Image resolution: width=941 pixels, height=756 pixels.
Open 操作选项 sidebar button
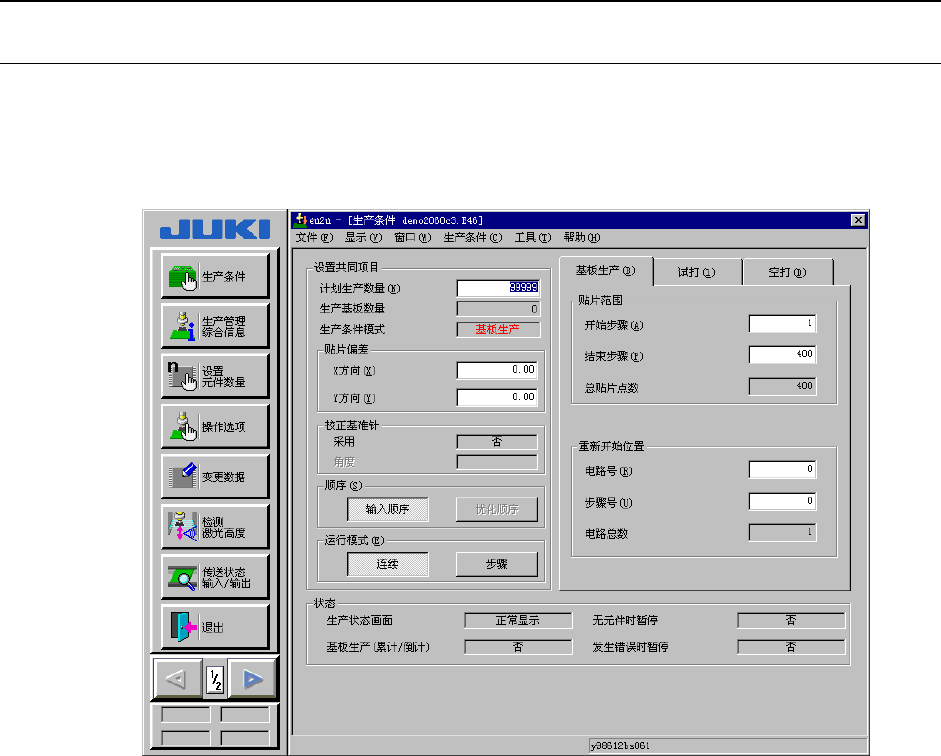[215, 427]
